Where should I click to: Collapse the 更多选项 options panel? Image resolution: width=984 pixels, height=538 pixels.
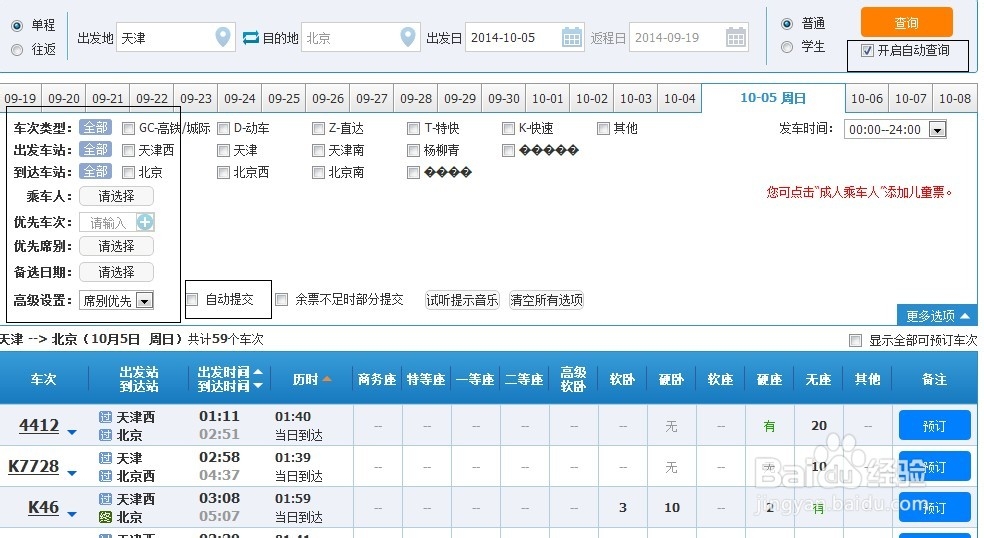point(937,315)
